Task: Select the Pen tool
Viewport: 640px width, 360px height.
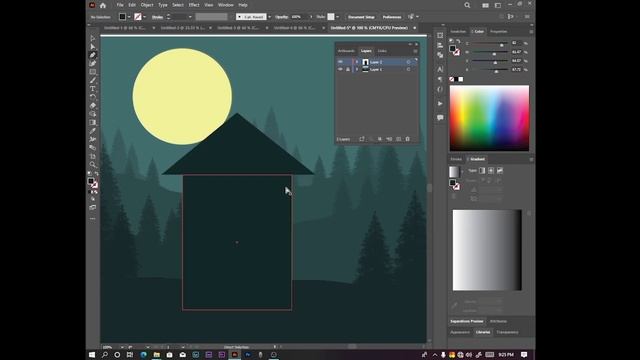Action: (x=93, y=55)
